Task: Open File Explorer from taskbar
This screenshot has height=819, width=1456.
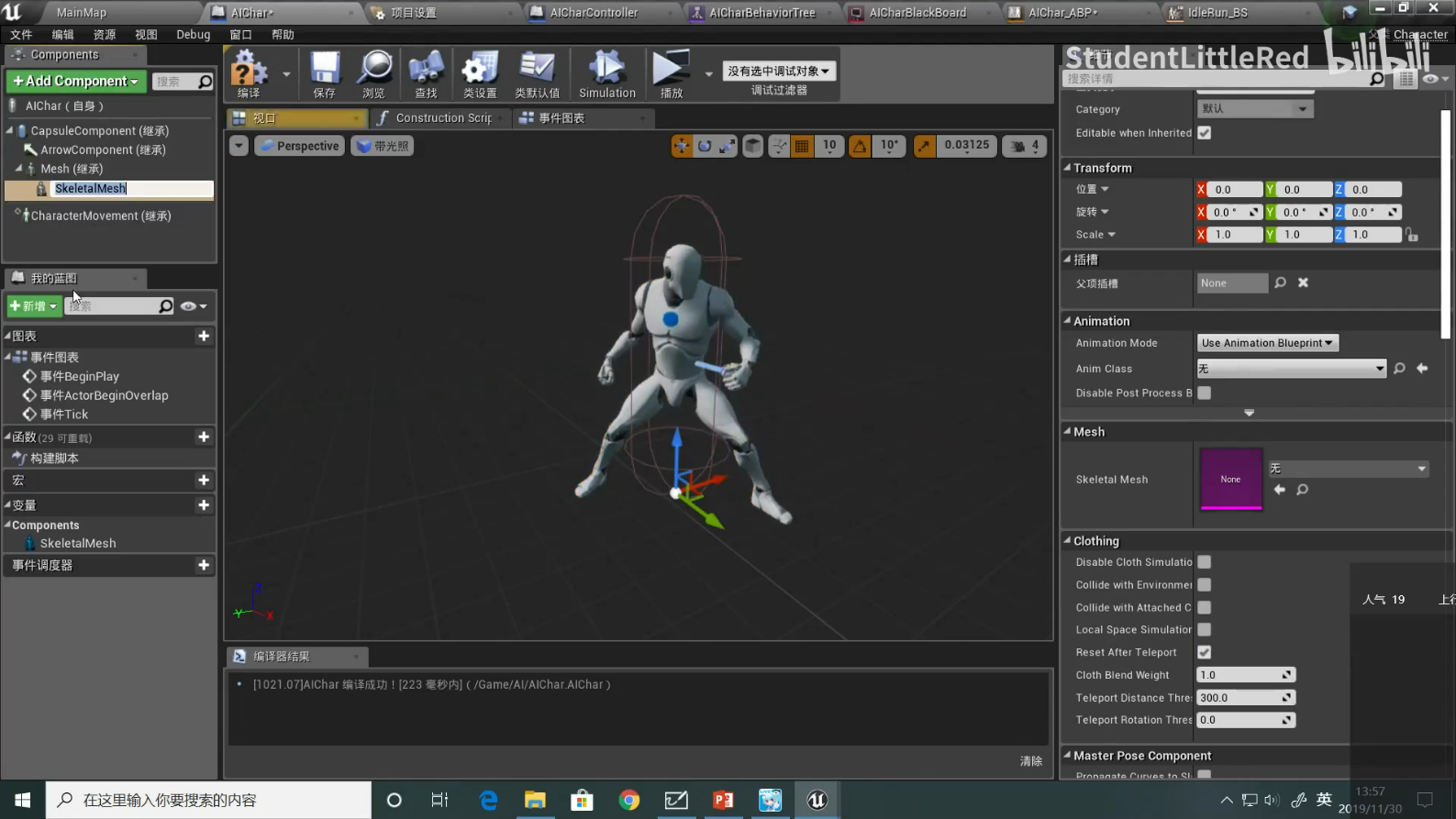Action: [x=535, y=800]
